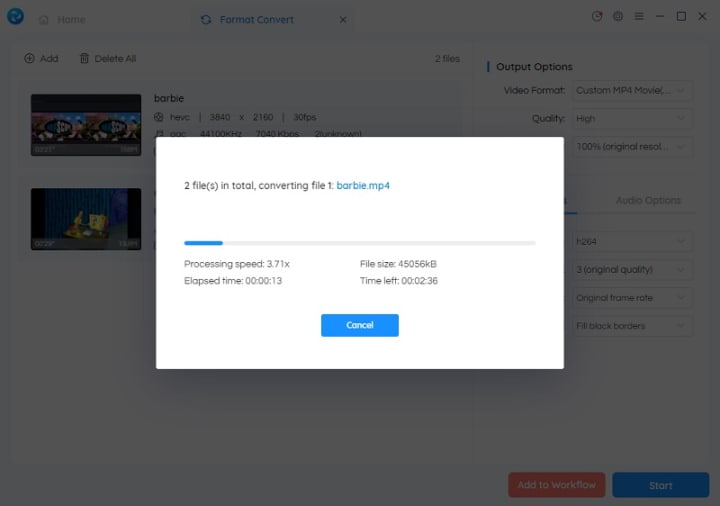Click the Elapsed time 00:00:13 text
This screenshot has height=506, width=720.
(x=233, y=281)
